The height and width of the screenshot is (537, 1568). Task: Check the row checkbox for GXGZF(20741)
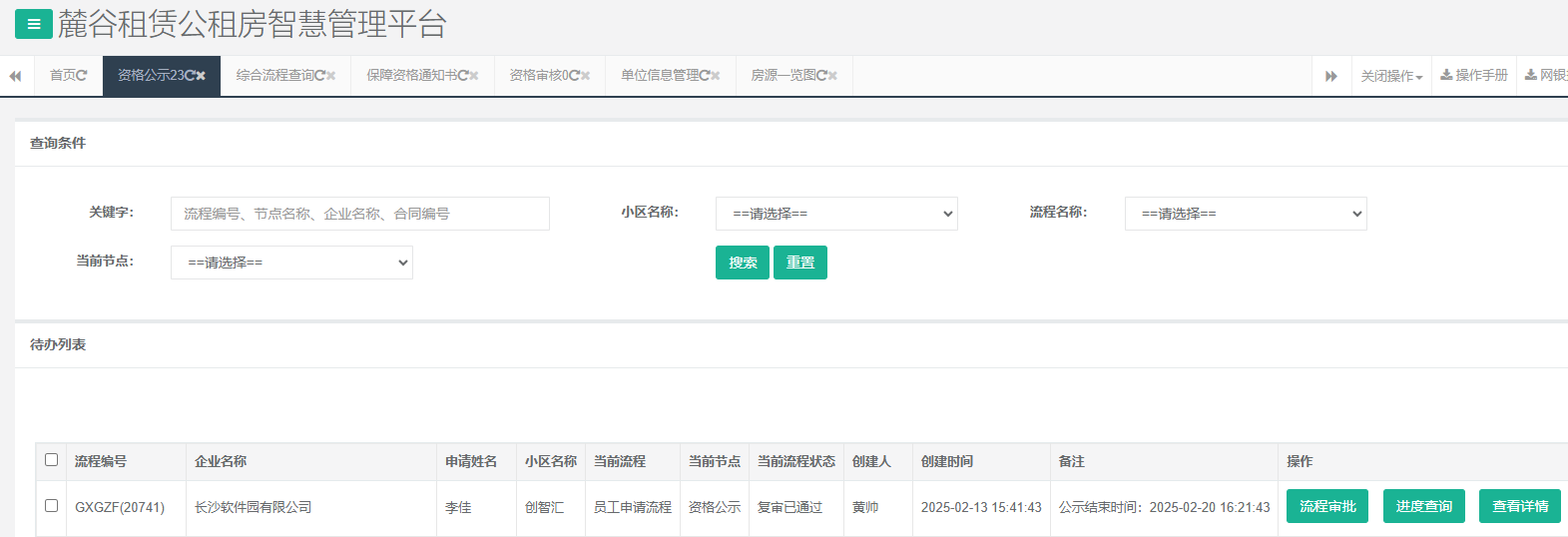pos(52,506)
